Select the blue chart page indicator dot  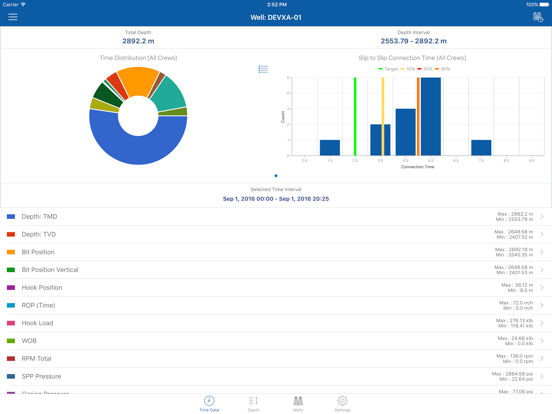click(276, 176)
